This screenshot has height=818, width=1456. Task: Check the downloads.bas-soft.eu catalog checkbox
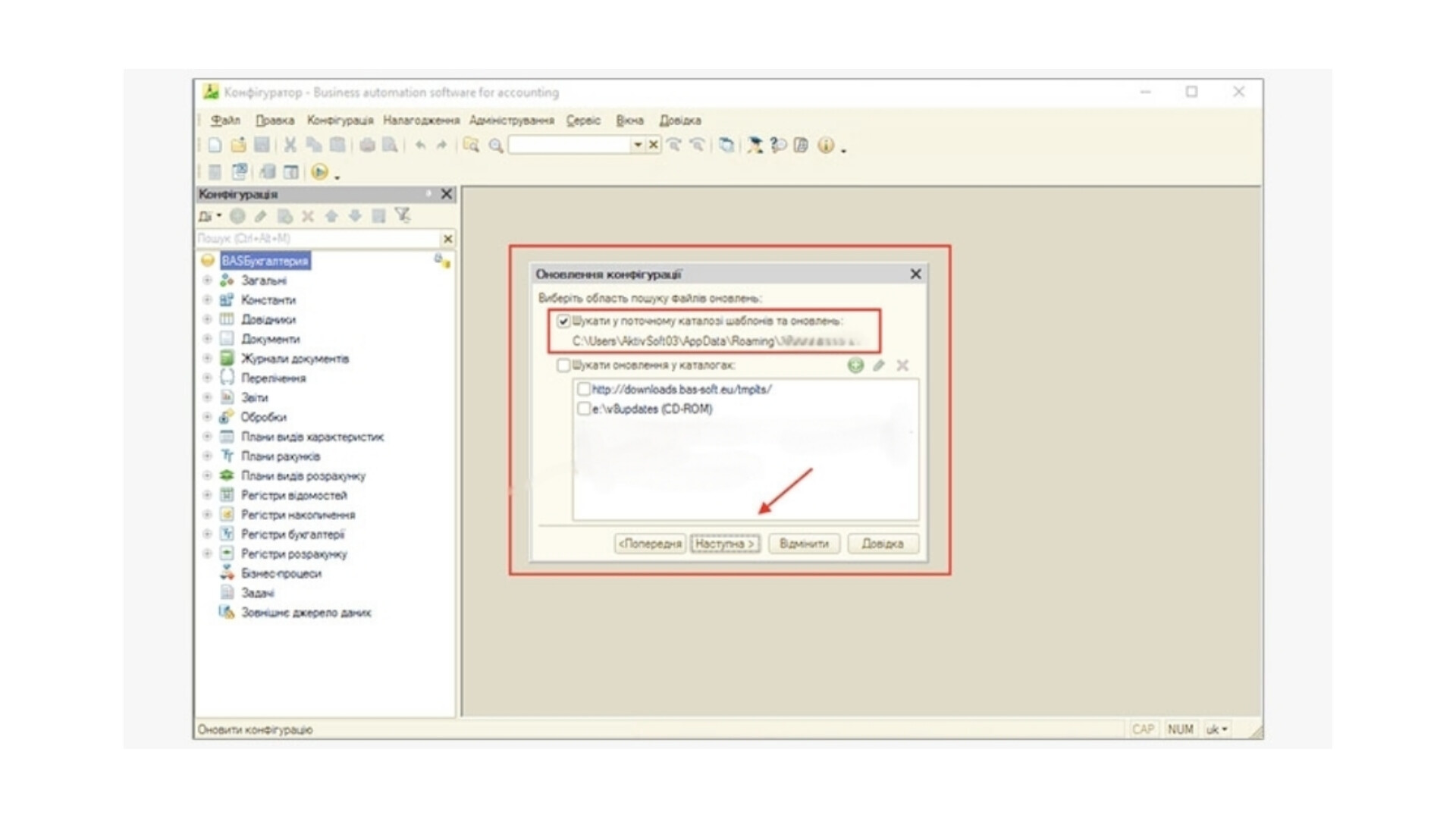584,390
